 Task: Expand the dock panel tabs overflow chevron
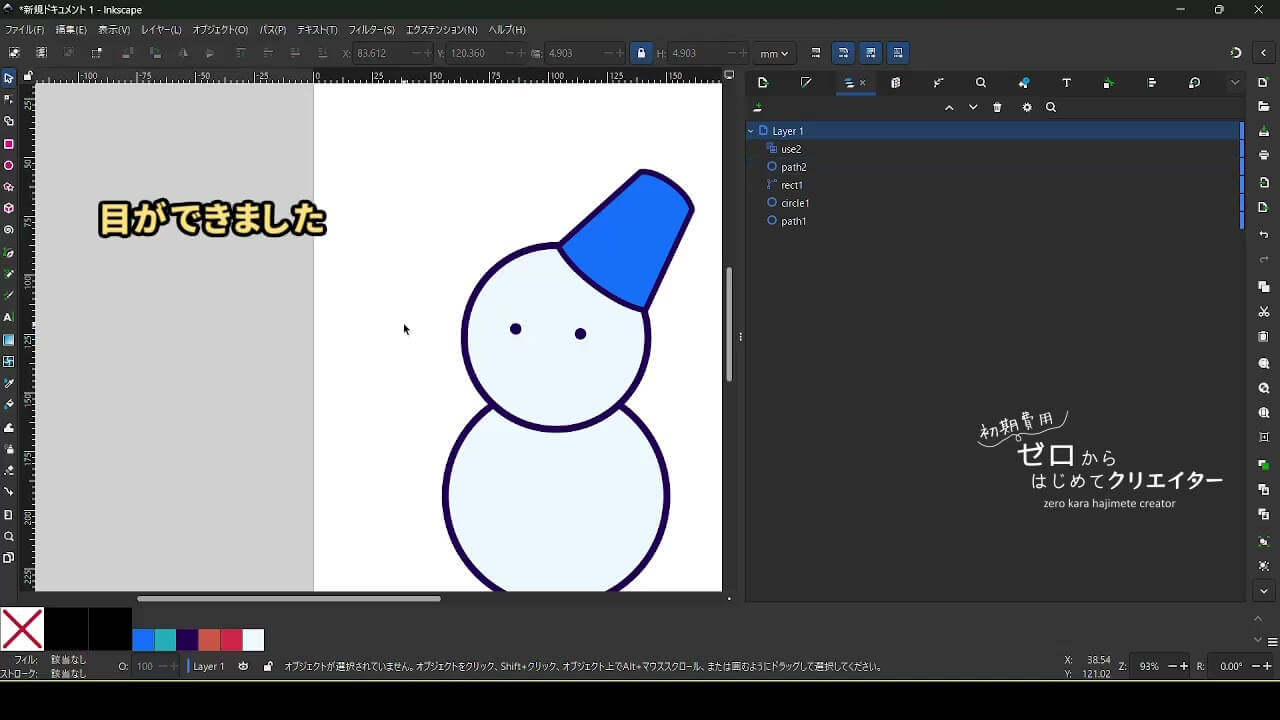[1235, 83]
